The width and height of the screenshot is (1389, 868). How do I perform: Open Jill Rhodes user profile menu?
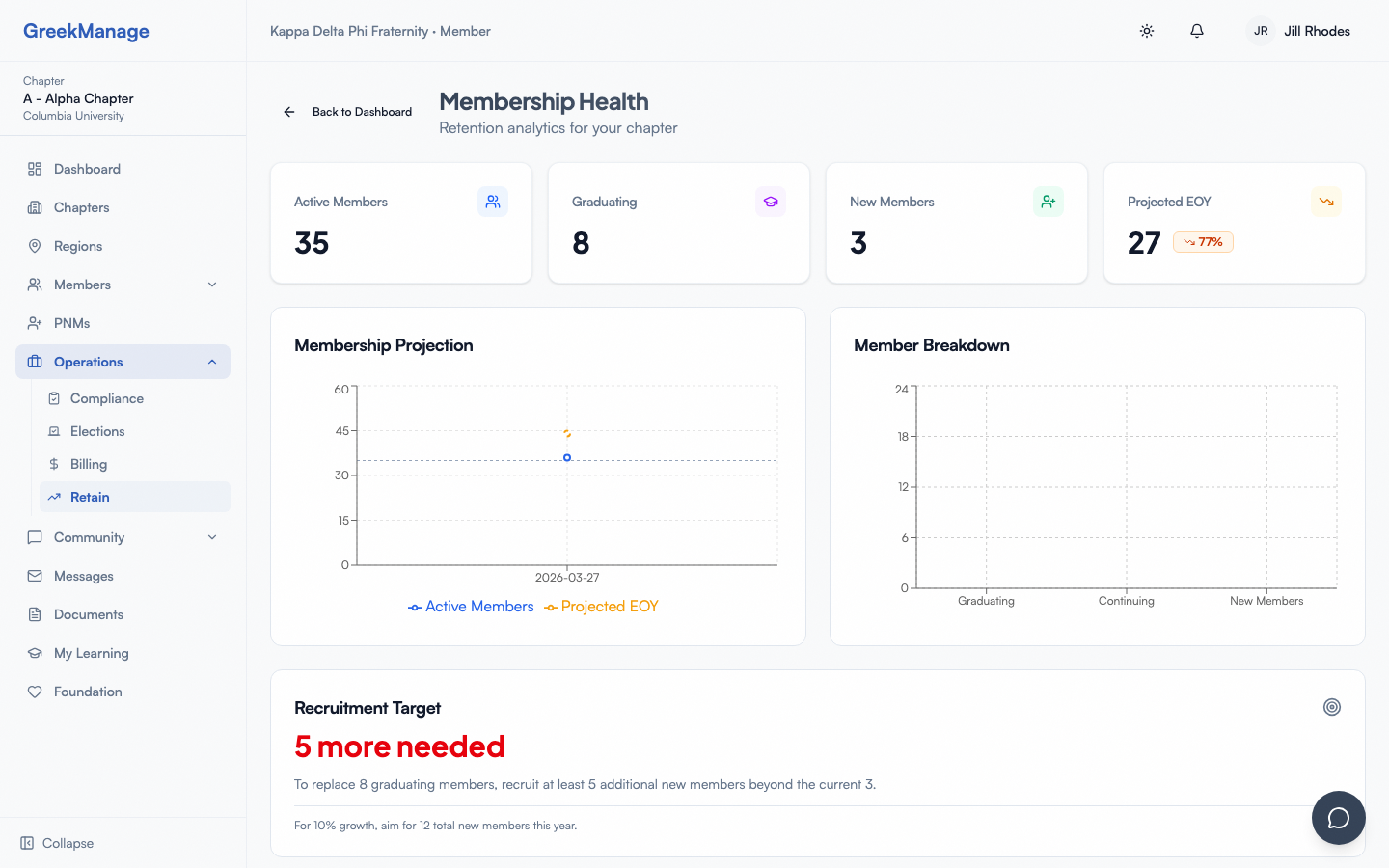(1298, 31)
